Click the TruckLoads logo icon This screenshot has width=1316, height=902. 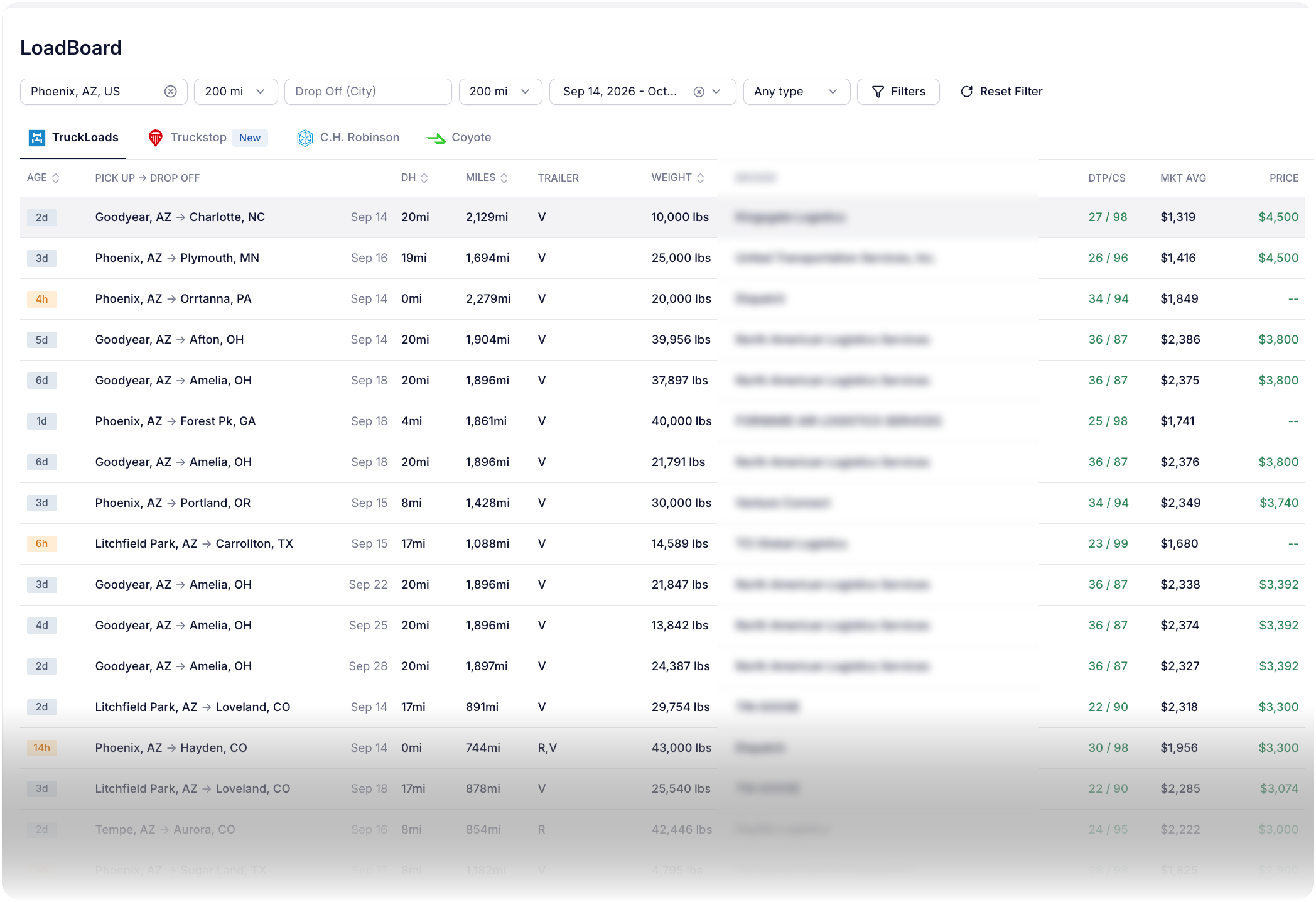tap(37, 138)
